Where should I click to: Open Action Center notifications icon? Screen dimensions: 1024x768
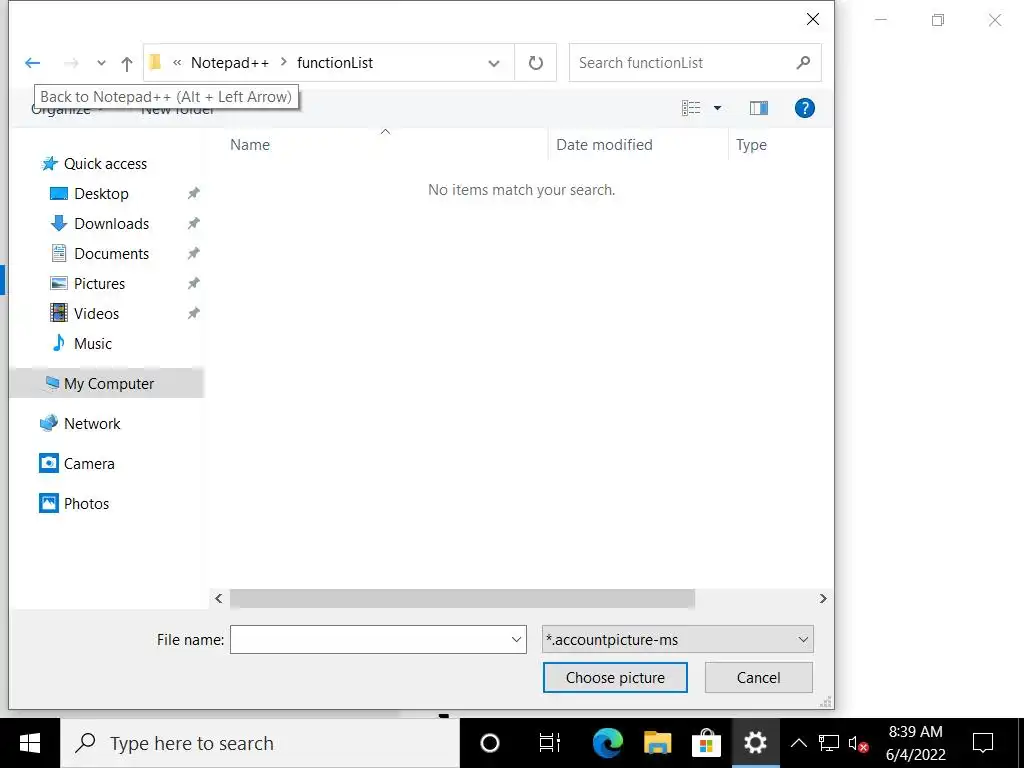(x=983, y=743)
